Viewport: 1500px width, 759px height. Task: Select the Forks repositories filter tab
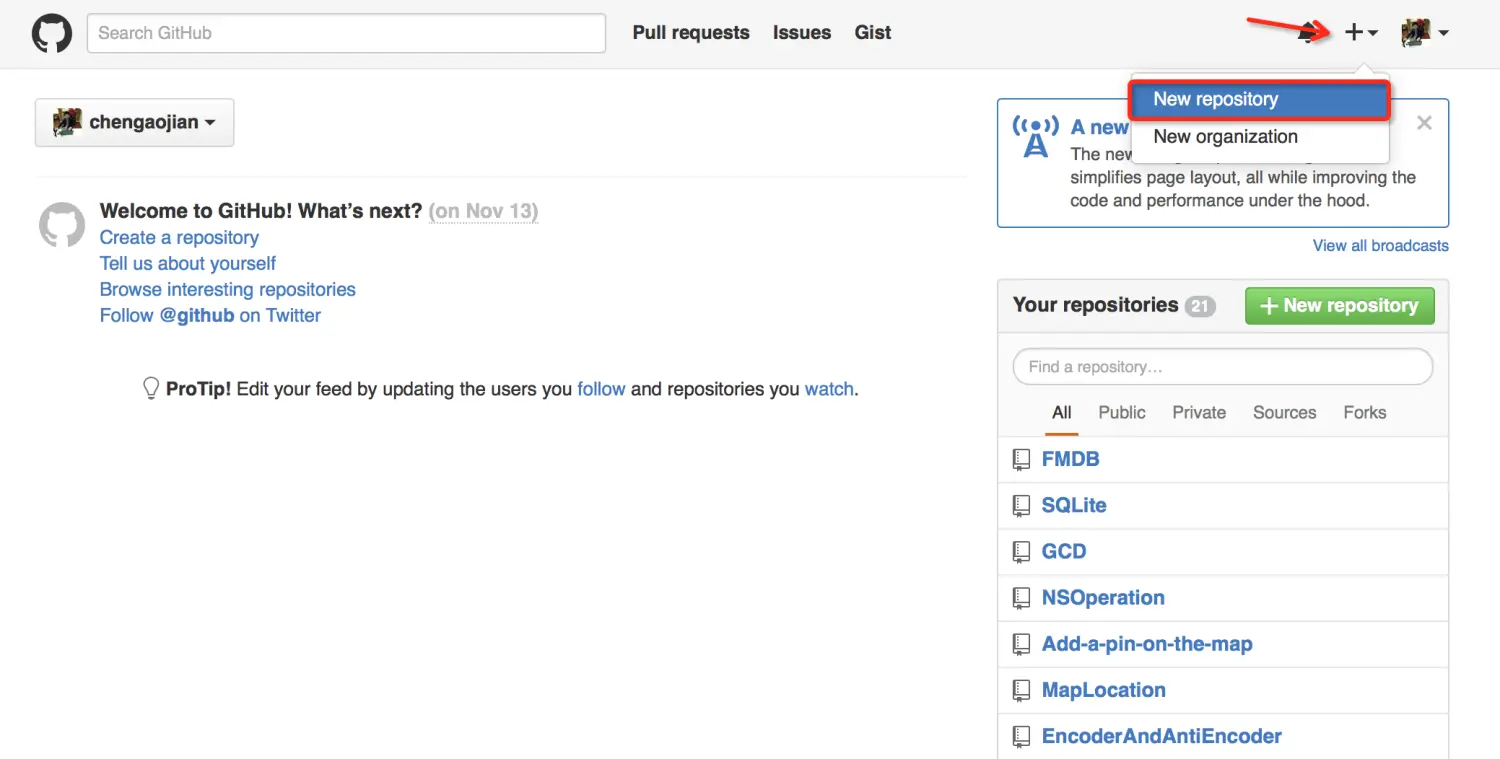pyautogui.click(x=1365, y=413)
